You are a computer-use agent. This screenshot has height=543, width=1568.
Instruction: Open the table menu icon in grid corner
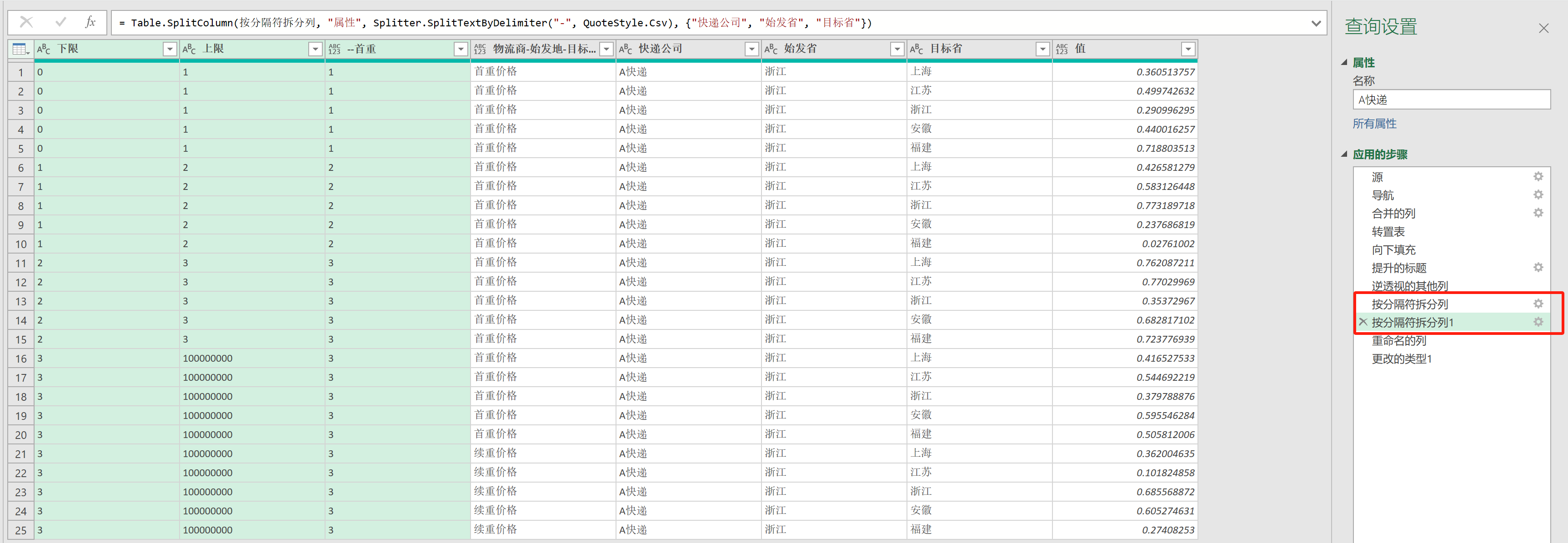coord(20,49)
